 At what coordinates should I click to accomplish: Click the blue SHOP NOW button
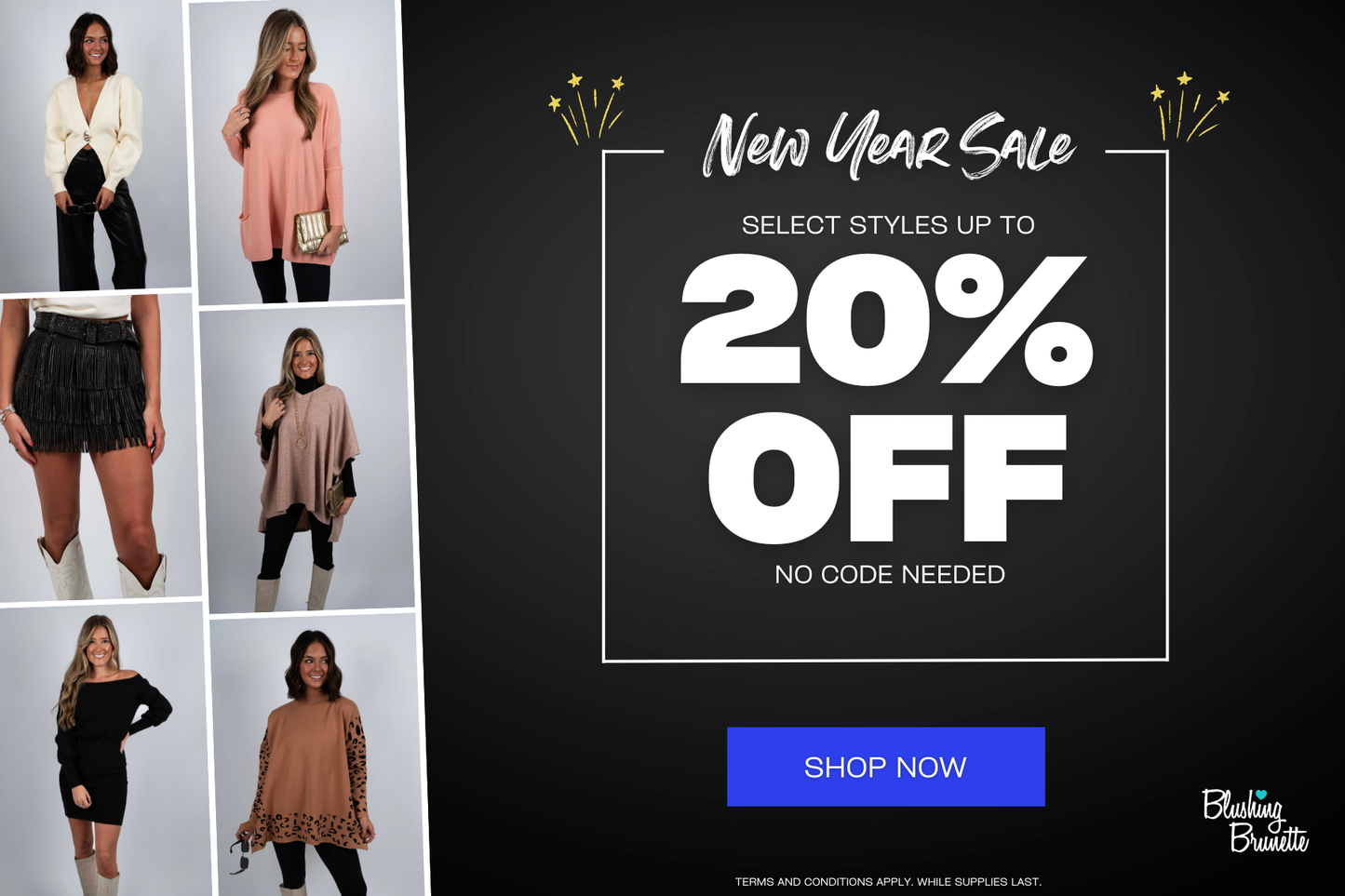(885, 767)
